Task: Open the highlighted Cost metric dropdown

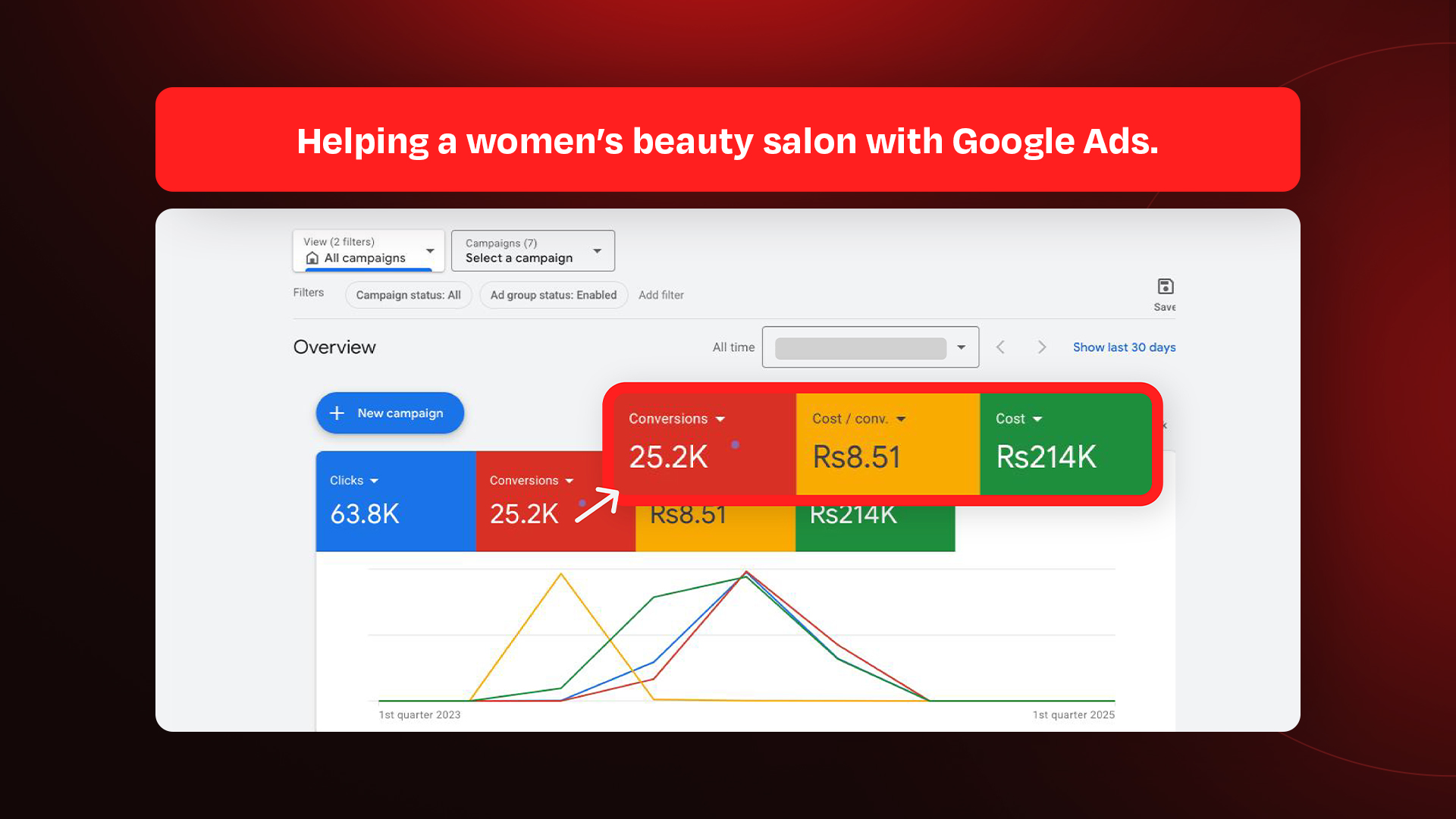Action: coord(1037,419)
